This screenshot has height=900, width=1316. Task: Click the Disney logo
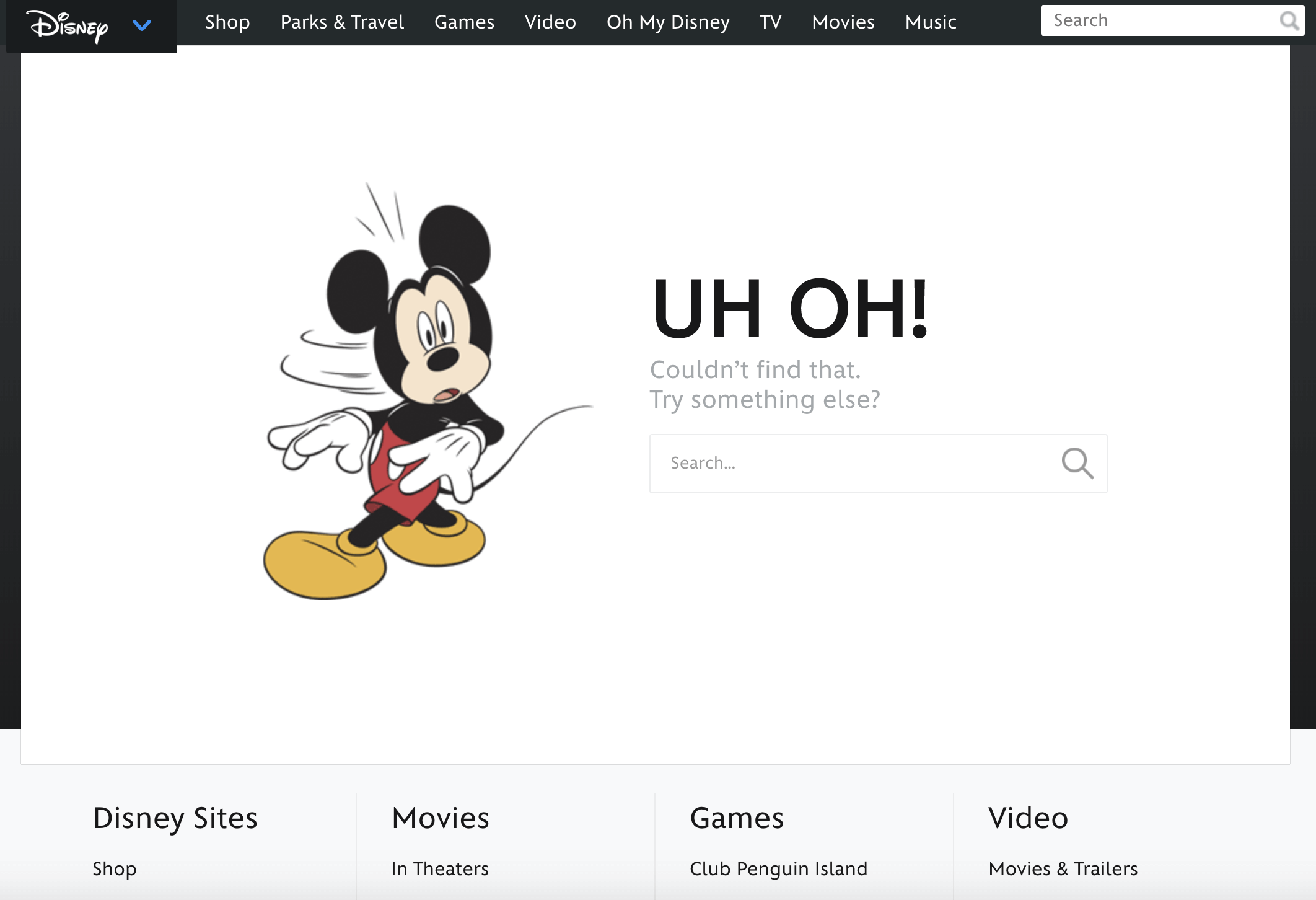67,26
